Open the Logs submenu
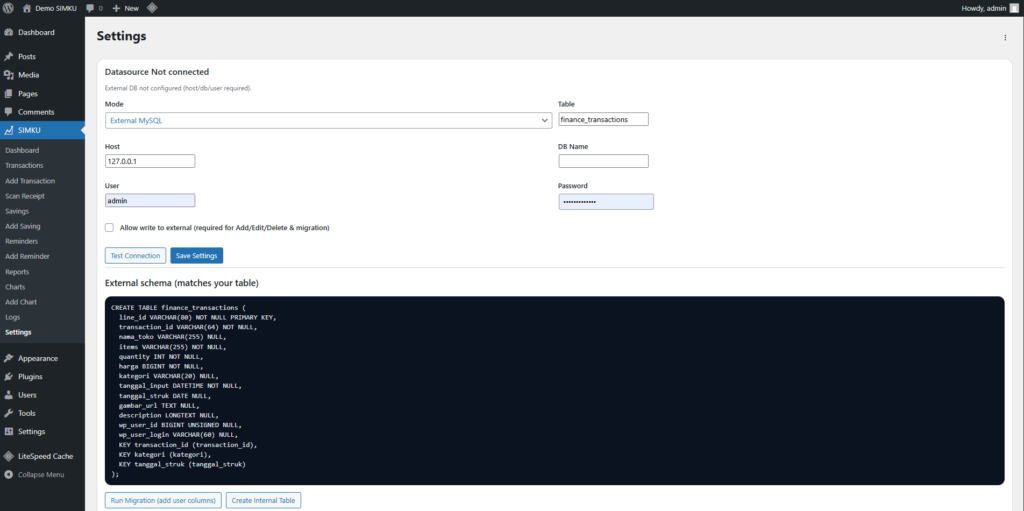The height and width of the screenshot is (511, 1024). (12, 317)
